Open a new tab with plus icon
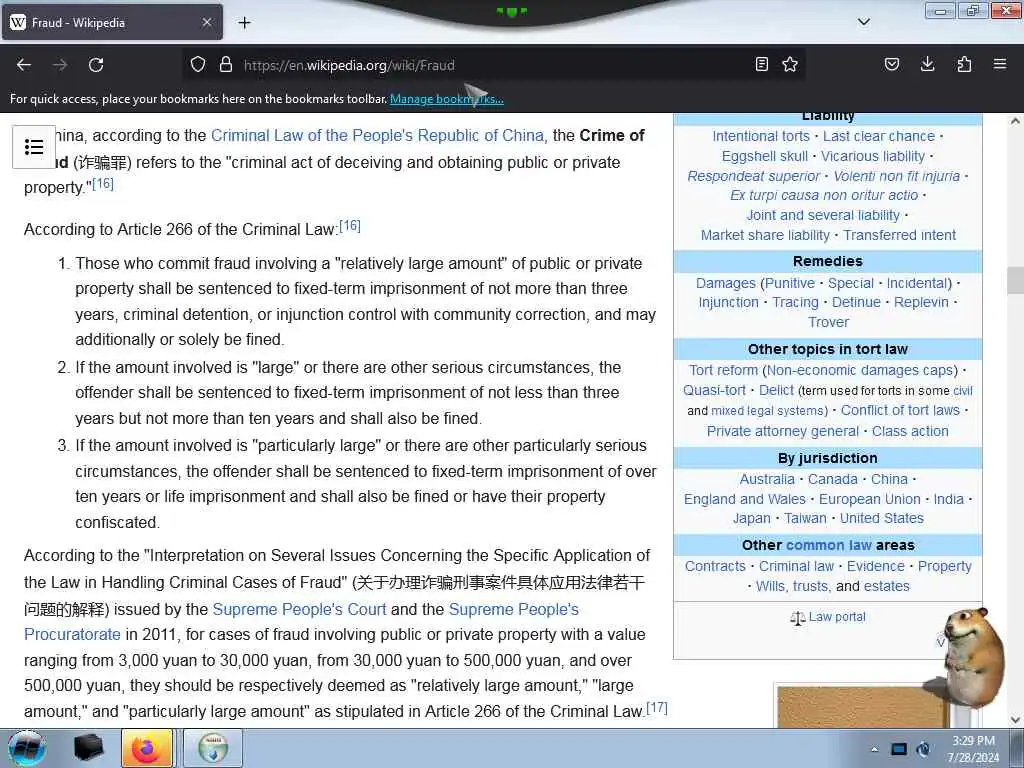 coord(244,22)
